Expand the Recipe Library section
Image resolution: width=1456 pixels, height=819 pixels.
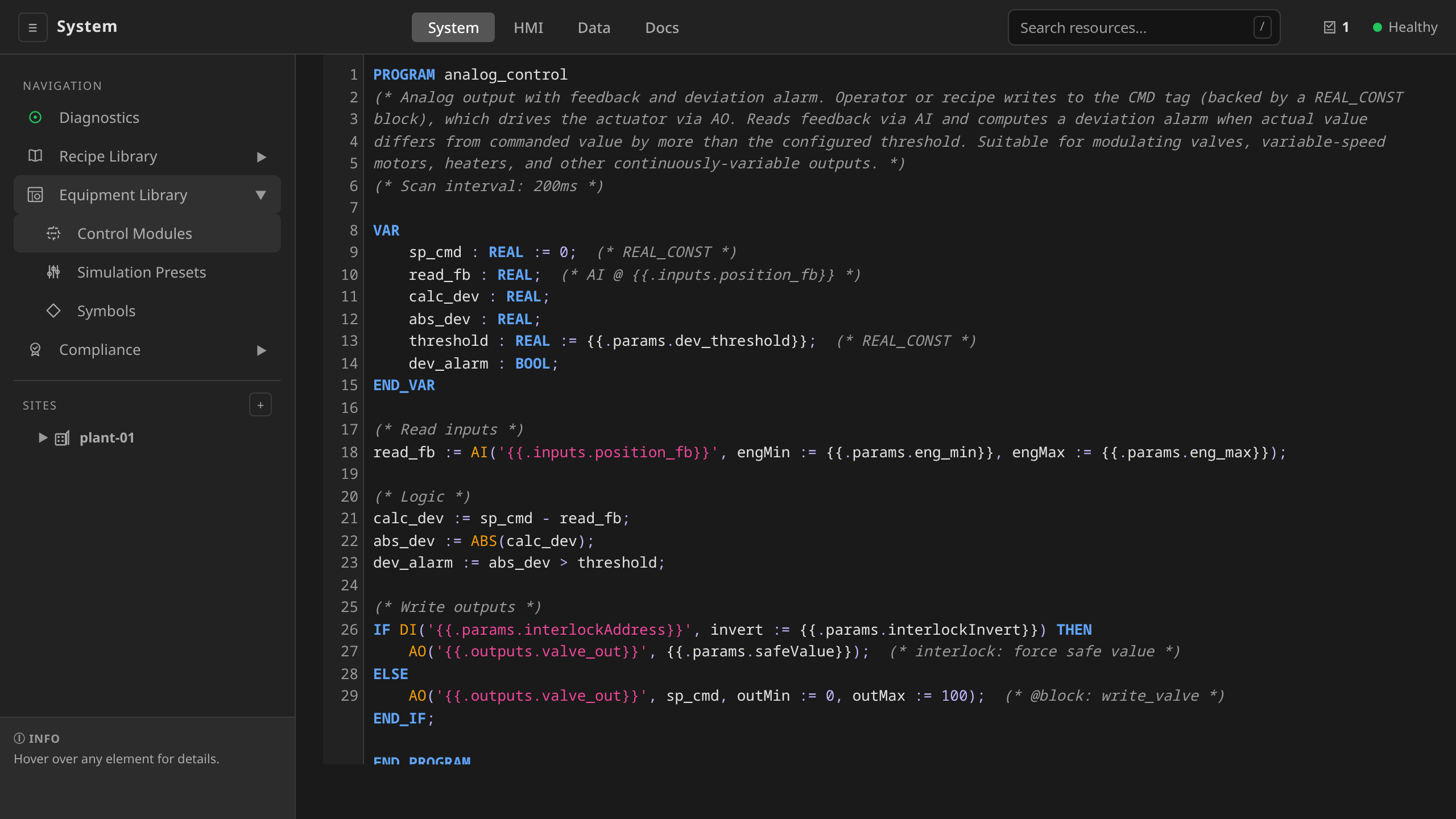[x=261, y=156]
